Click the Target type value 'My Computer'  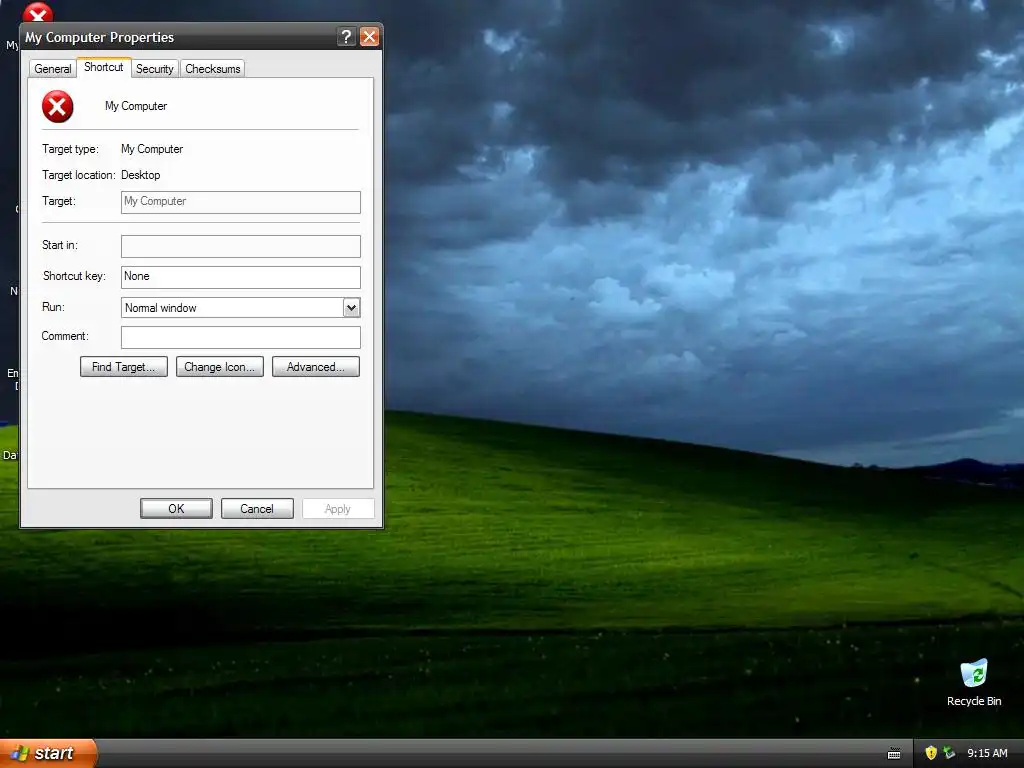152,149
